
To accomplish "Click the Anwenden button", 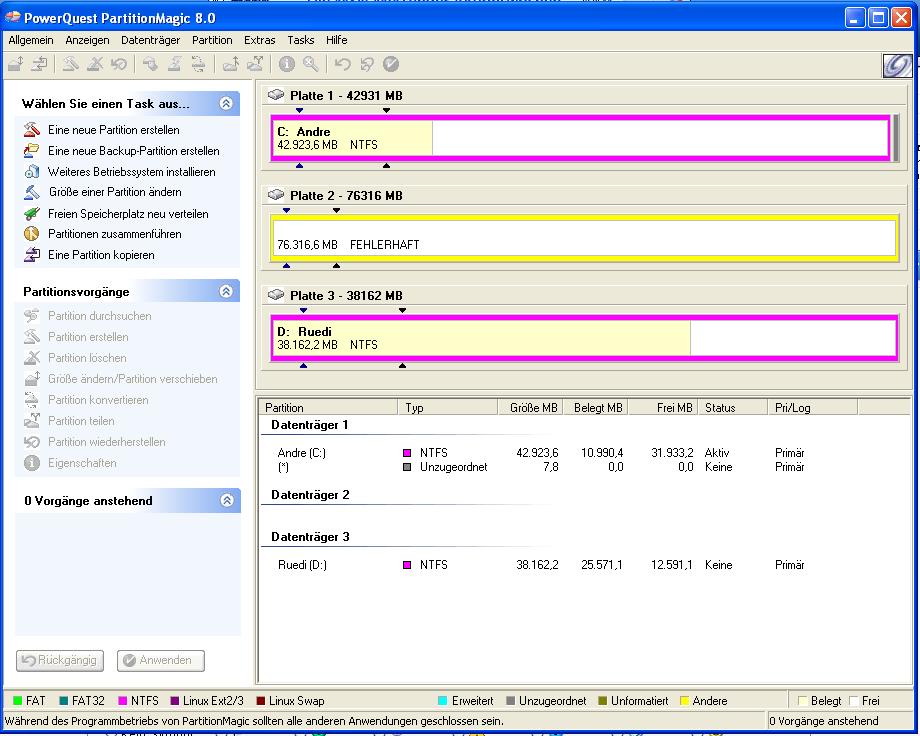I will click(x=161, y=660).
